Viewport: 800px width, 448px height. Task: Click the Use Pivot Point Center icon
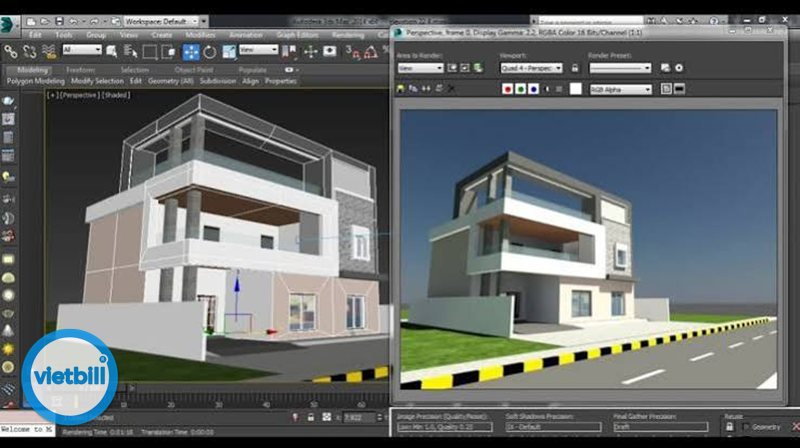(x=289, y=51)
